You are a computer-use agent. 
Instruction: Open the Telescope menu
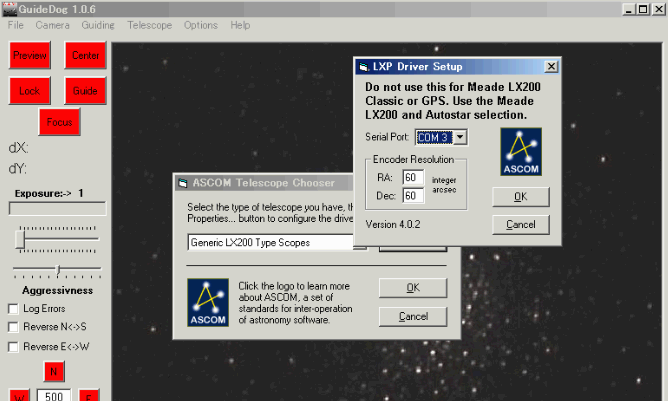pos(150,25)
